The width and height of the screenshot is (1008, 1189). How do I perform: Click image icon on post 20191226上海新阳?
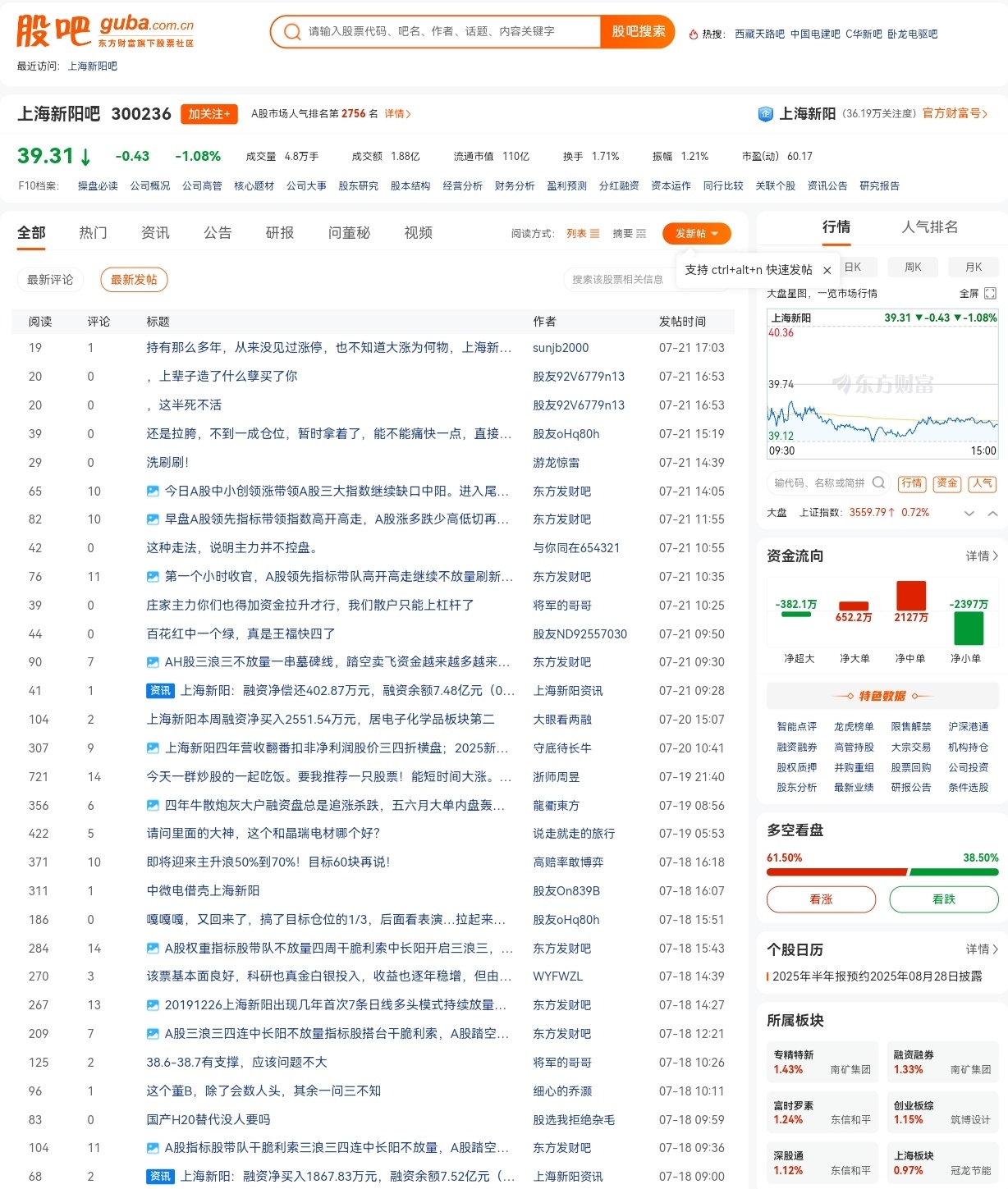point(153,1005)
